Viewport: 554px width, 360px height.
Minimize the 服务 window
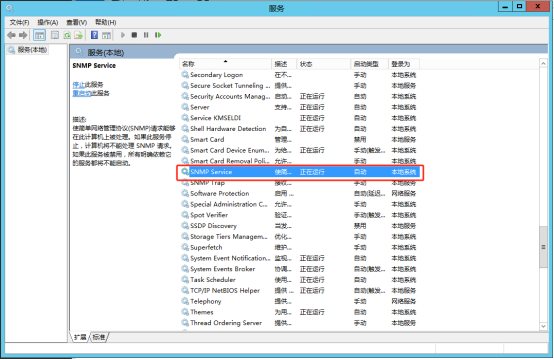click(x=505, y=6)
